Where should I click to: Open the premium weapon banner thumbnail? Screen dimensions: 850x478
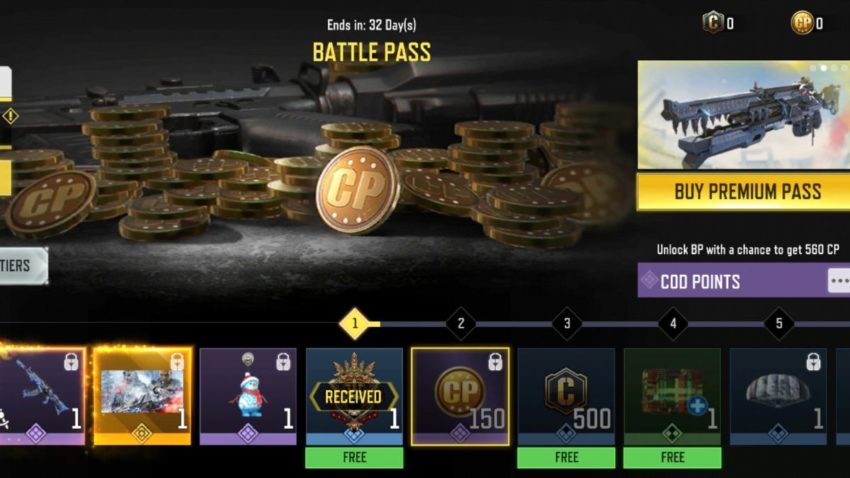[x=744, y=115]
